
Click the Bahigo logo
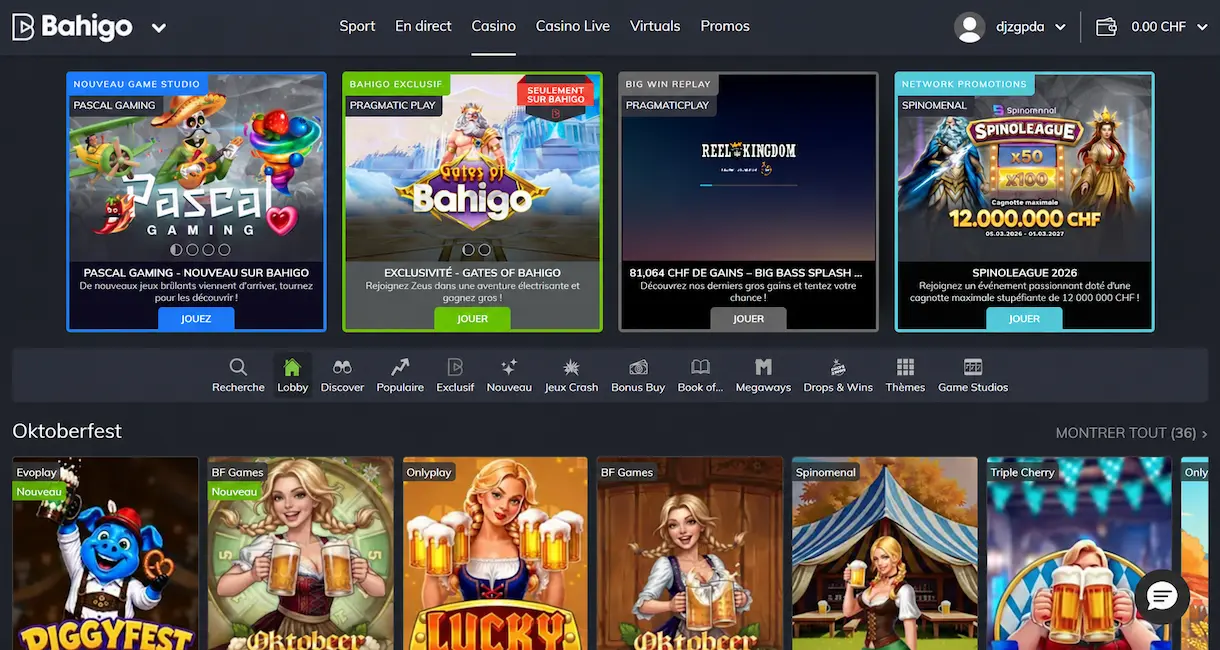[72, 27]
